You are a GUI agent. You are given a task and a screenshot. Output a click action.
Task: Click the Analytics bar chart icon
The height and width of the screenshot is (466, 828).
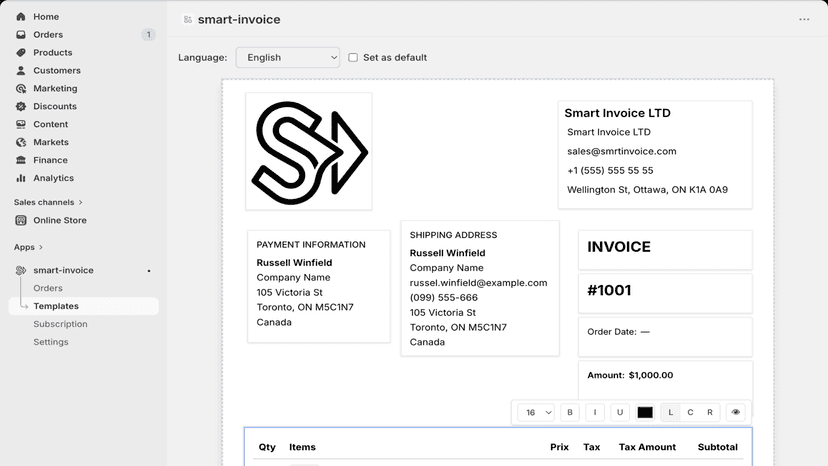click(x=21, y=178)
